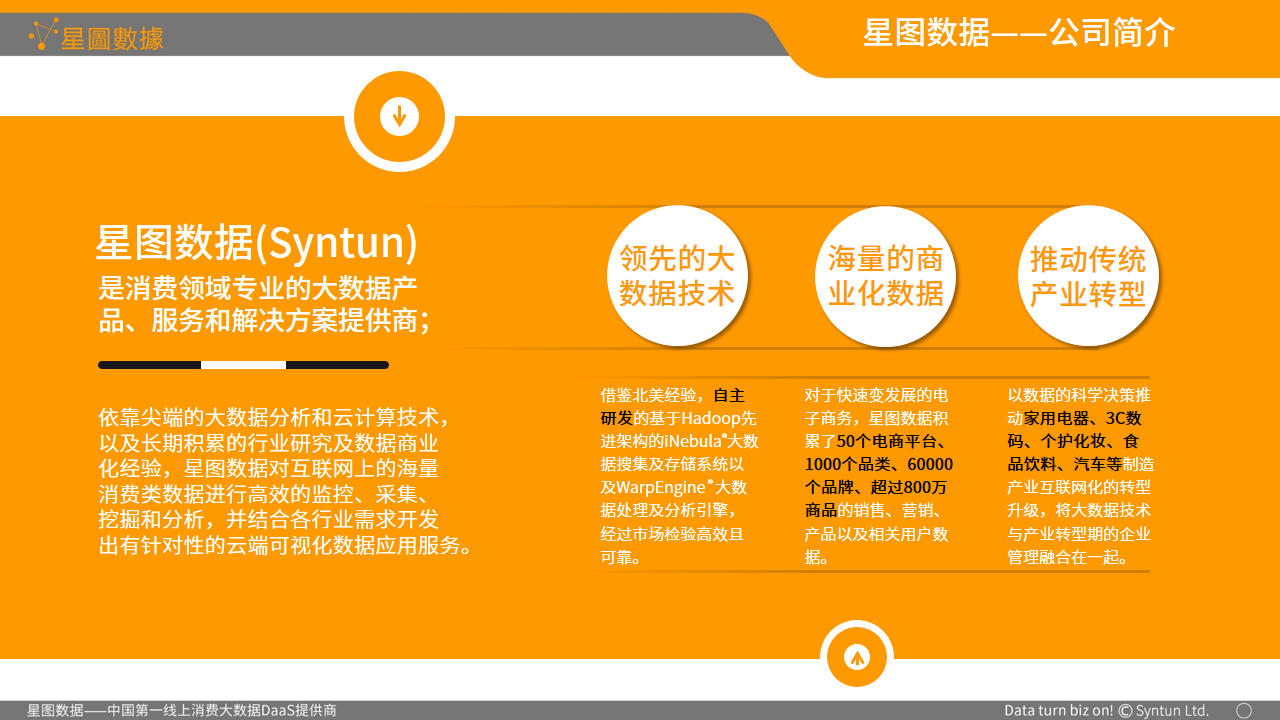The image size is (1280, 720).
Task: Select the 领先的大数据技术 circle
Action: (x=677, y=276)
